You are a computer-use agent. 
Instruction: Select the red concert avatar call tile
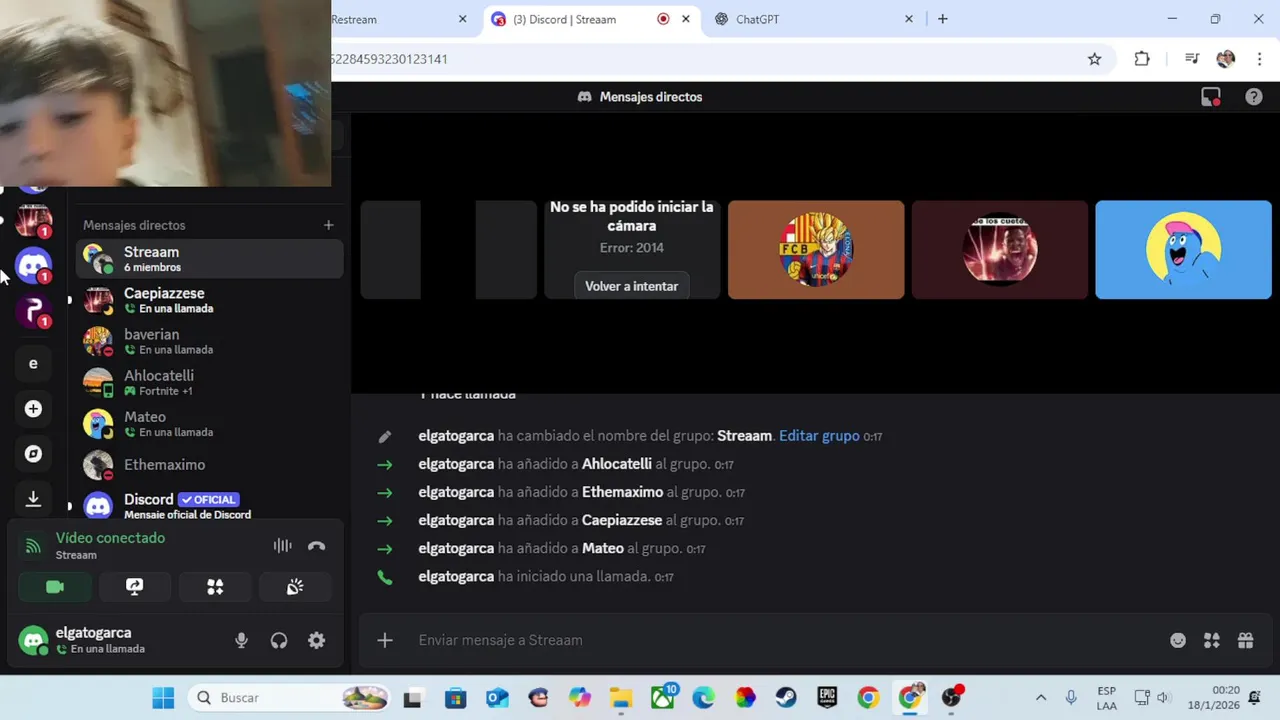(x=1000, y=250)
